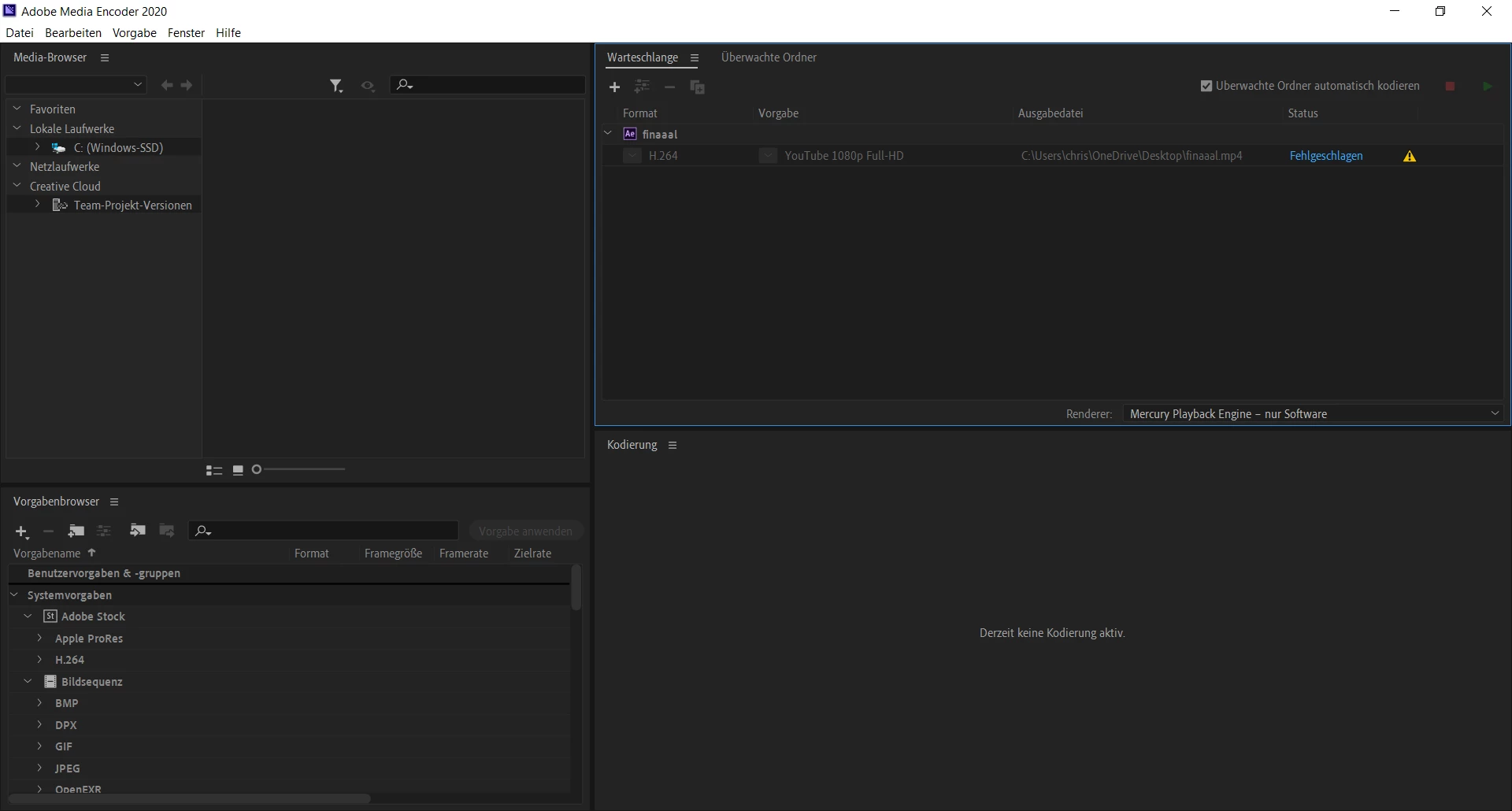Click the red stop queue button
The image size is (1512, 811).
coord(1450,86)
